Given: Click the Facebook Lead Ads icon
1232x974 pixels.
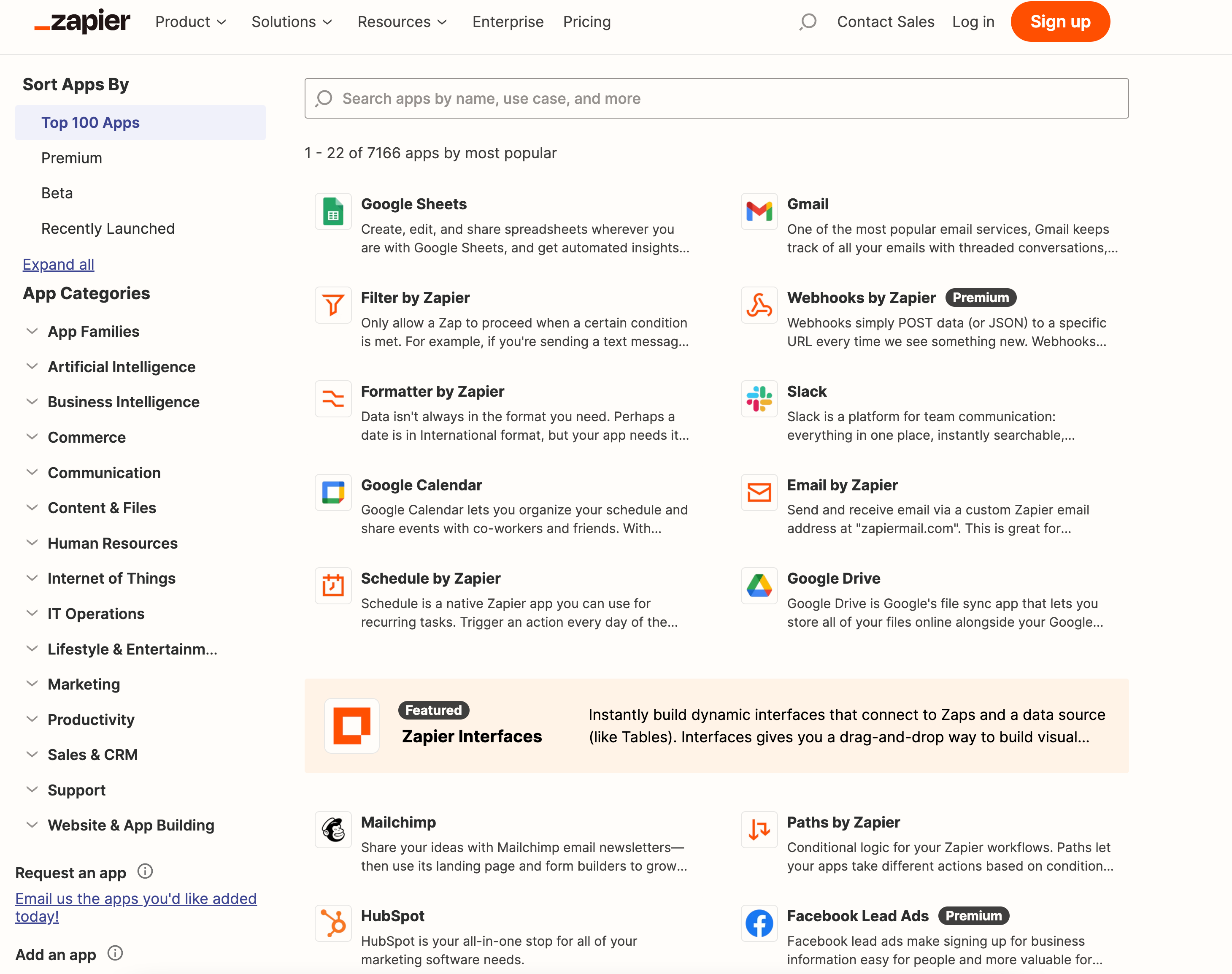Looking at the screenshot, I should tap(759, 923).
